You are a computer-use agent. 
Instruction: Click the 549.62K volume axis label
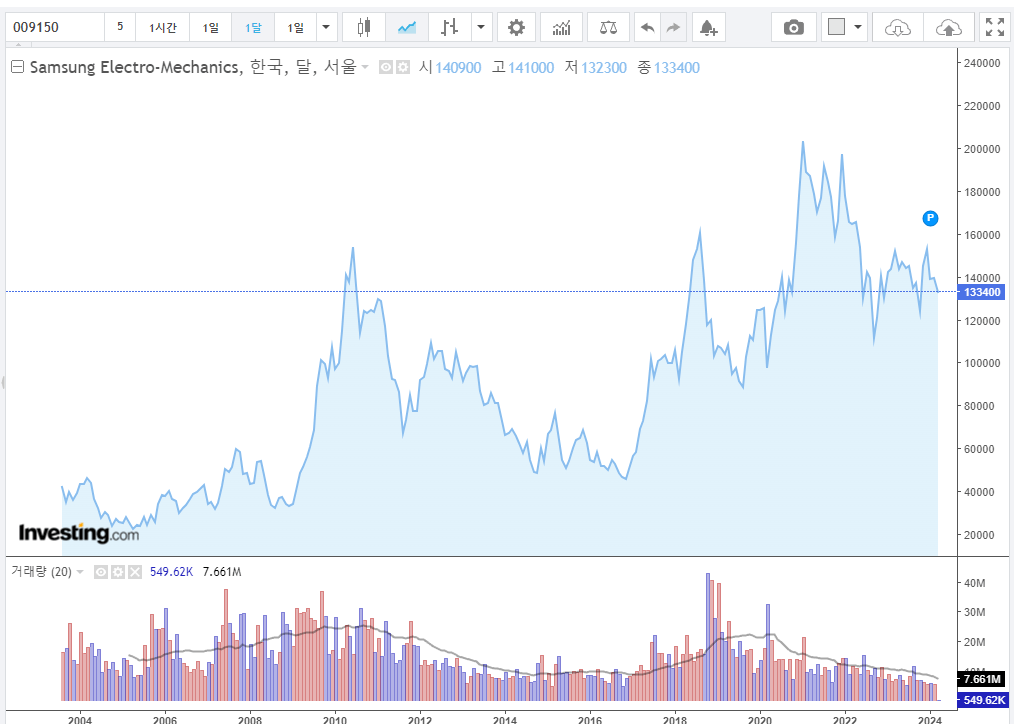coord(983,700)
